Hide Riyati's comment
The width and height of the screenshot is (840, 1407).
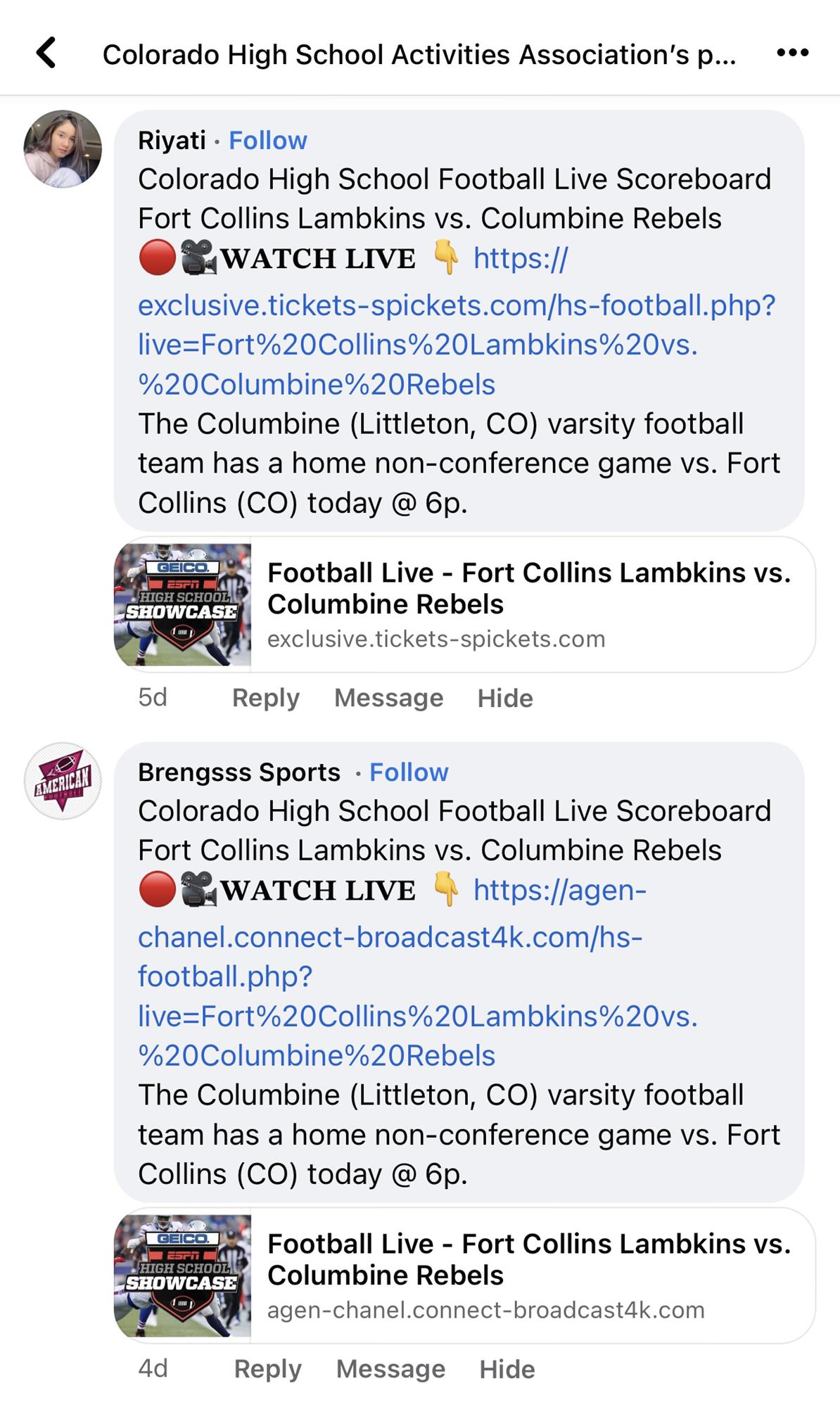(505, 698)
